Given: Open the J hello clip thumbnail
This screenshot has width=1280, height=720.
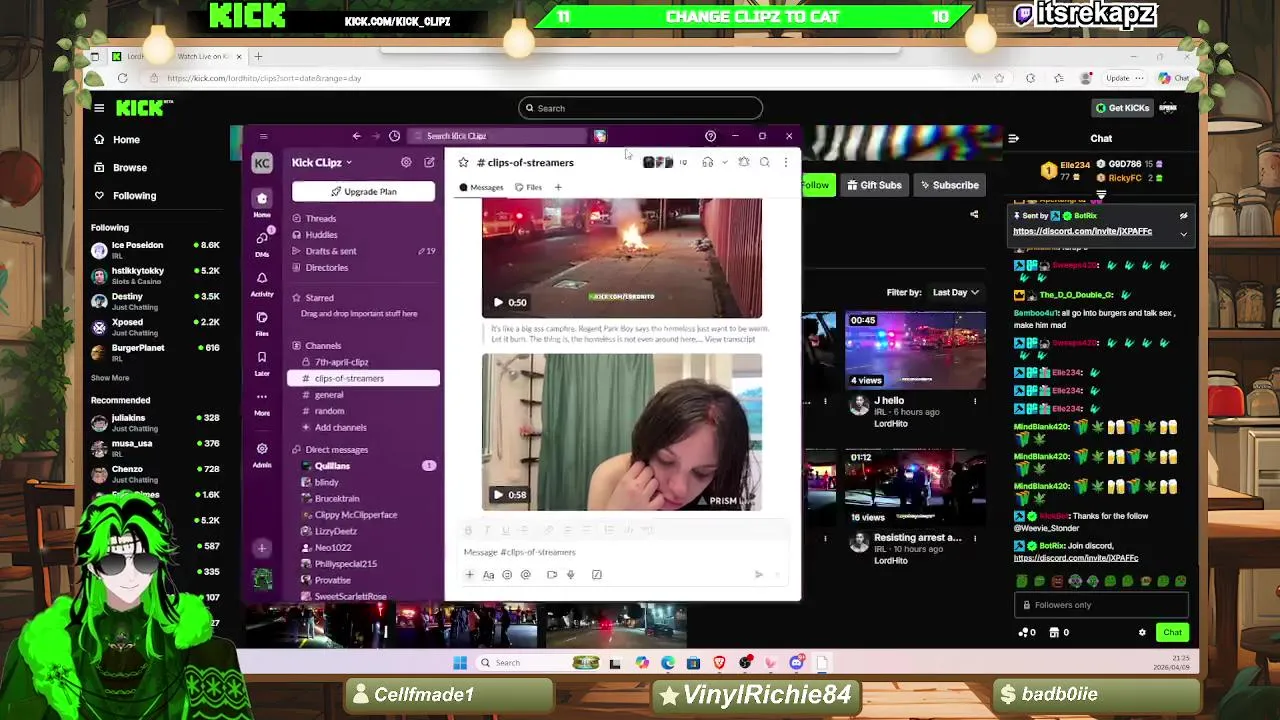Looking at the screenshot, I should click(x=915, y=350).
